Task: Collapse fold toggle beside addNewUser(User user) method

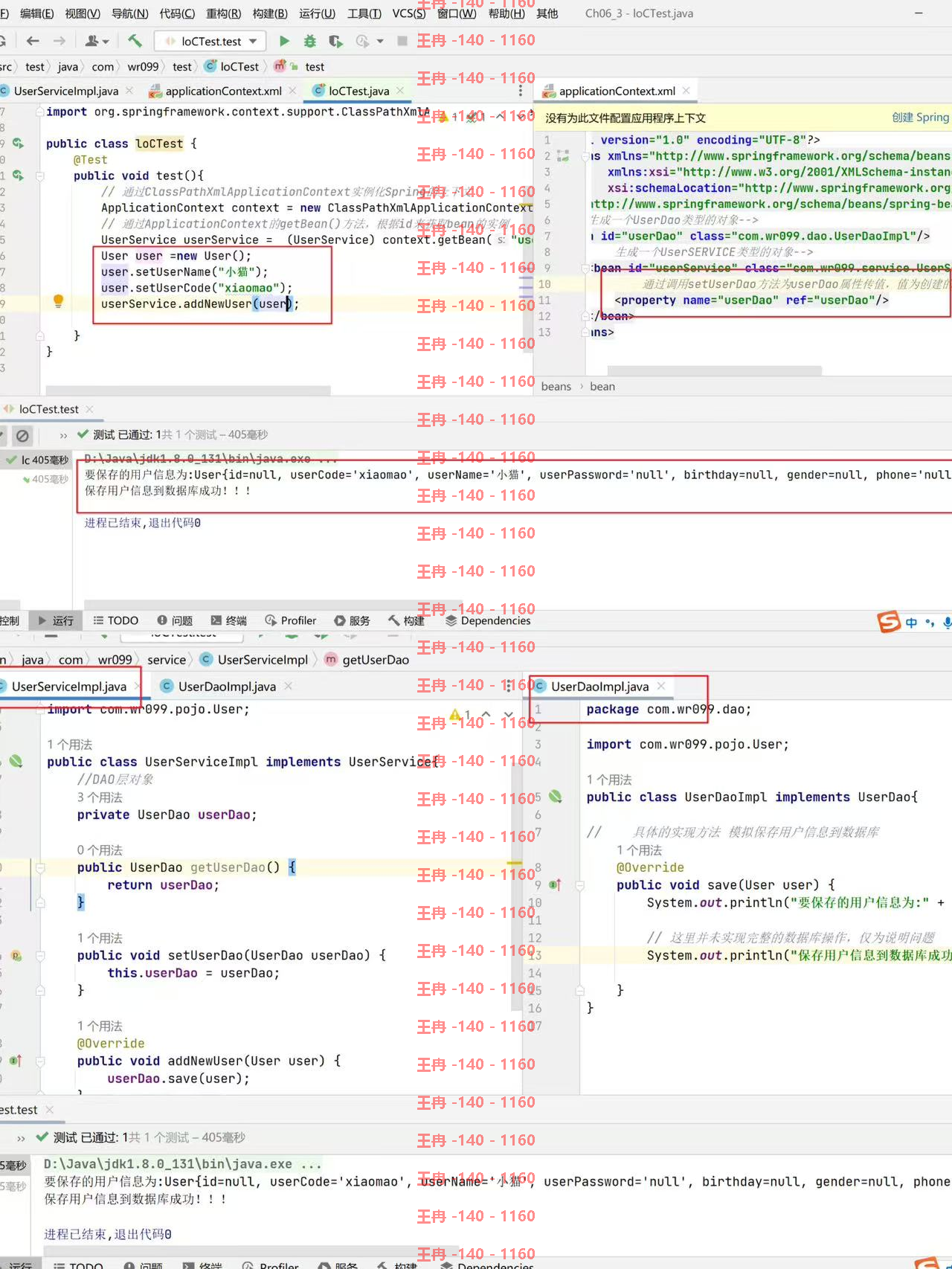Action: tap(40, 1061)
